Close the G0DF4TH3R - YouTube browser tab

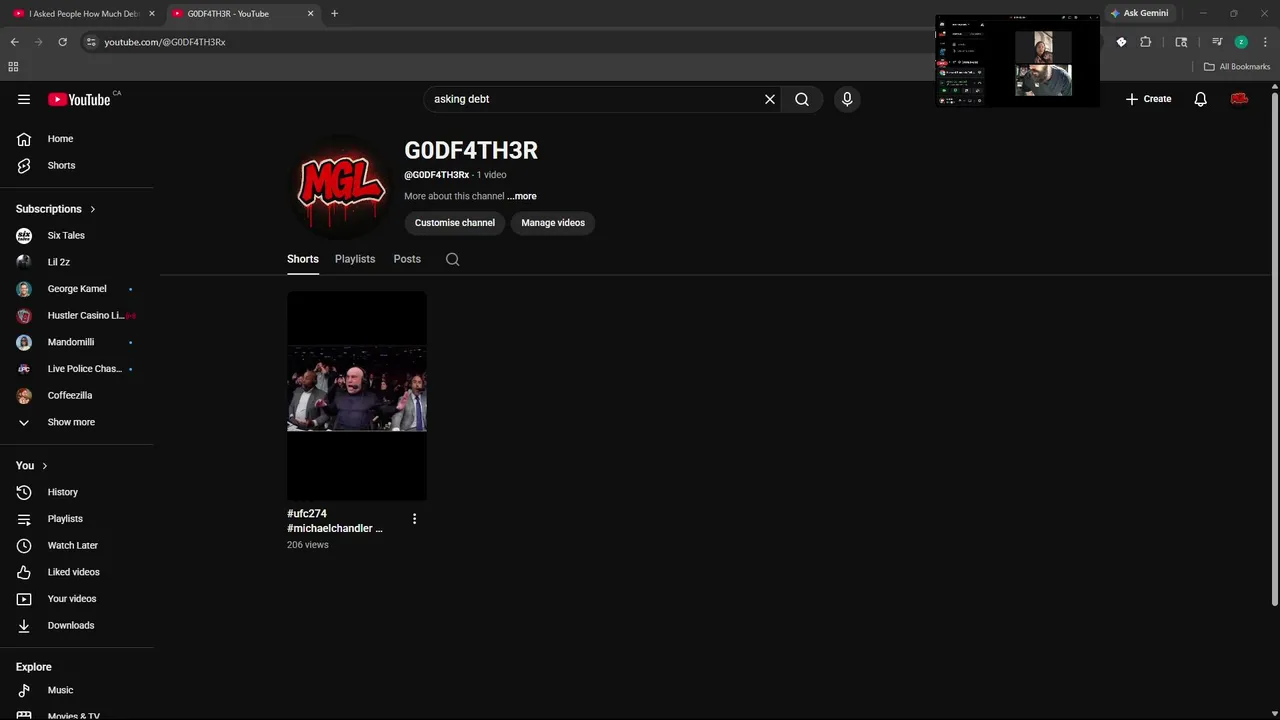pyautogui.click(x=310, y=14)
